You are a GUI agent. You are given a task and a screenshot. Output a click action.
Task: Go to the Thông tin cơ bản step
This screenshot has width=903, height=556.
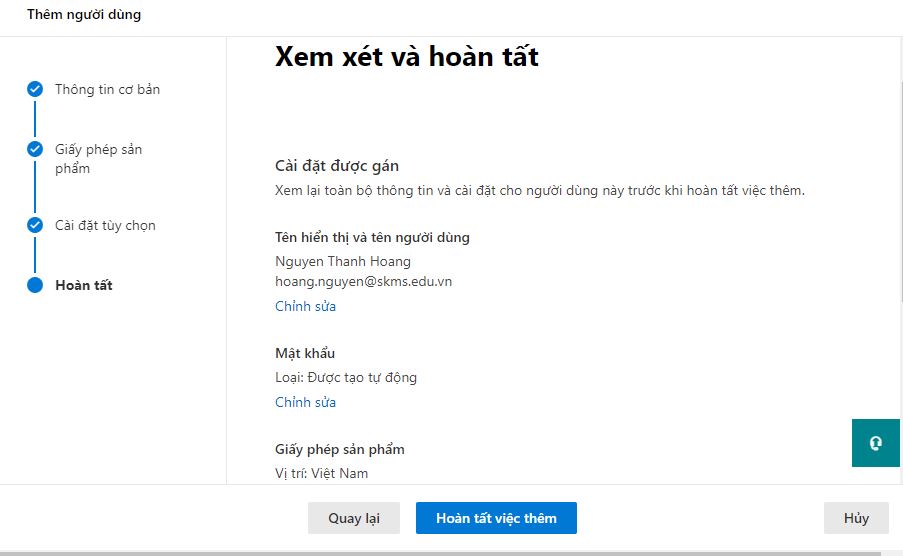tap(107, 89)
